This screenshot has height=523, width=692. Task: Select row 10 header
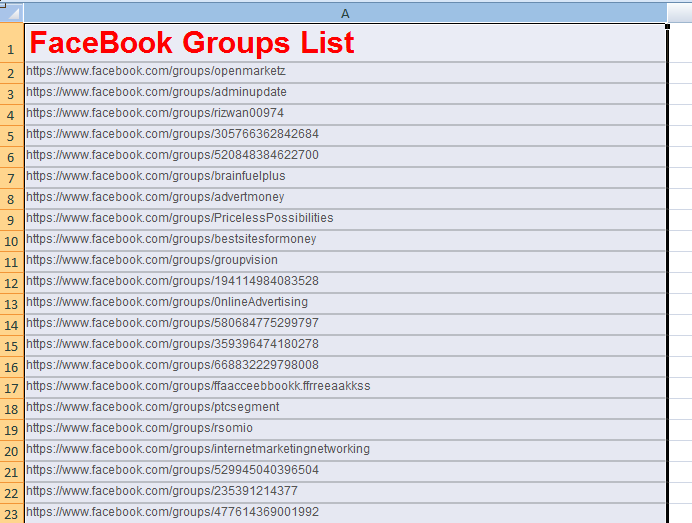coord(12,241)
